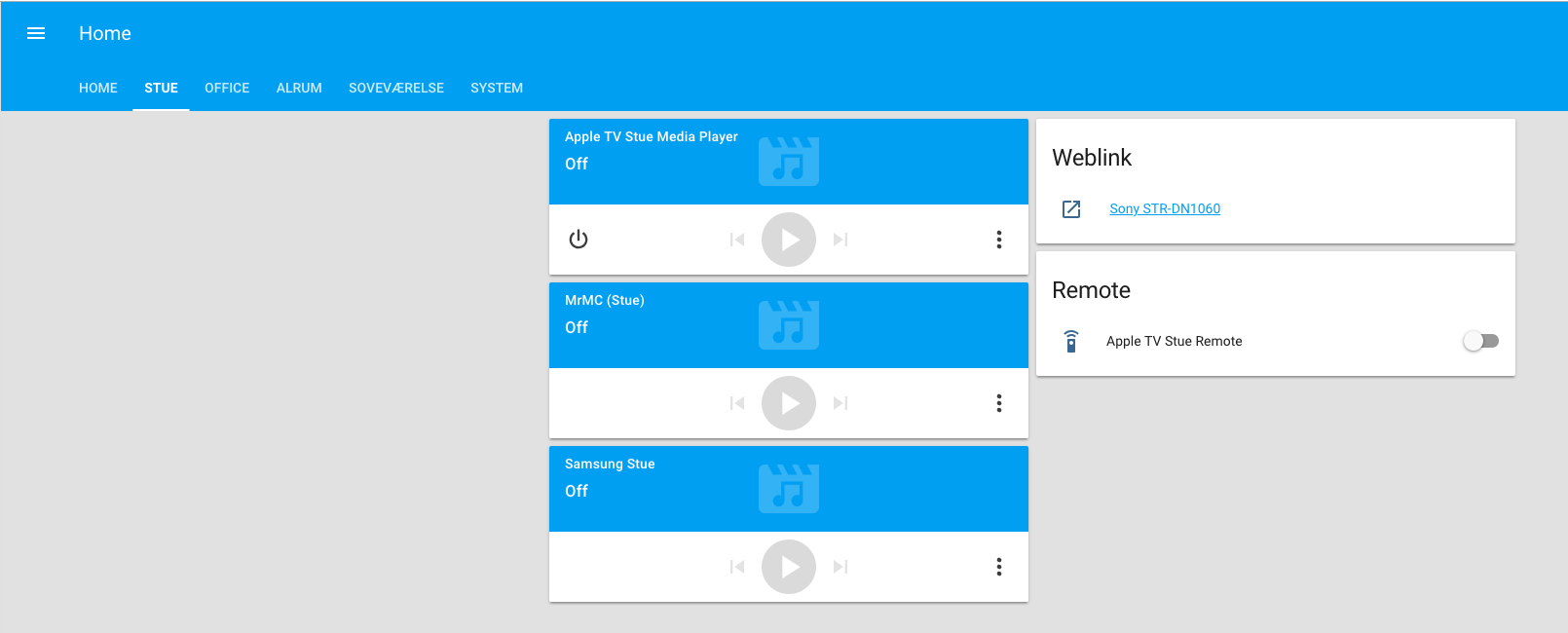Screen dimensions: 1568x633
Task: Open the Sony STR-DN1060 weblink
Action: pos(1164,208)
